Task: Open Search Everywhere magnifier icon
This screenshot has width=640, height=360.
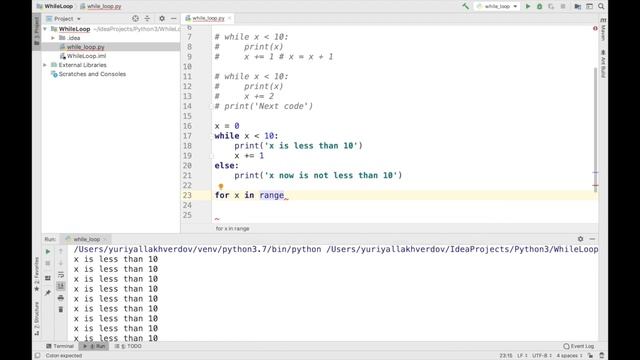Action: click(x=601, y=6)
